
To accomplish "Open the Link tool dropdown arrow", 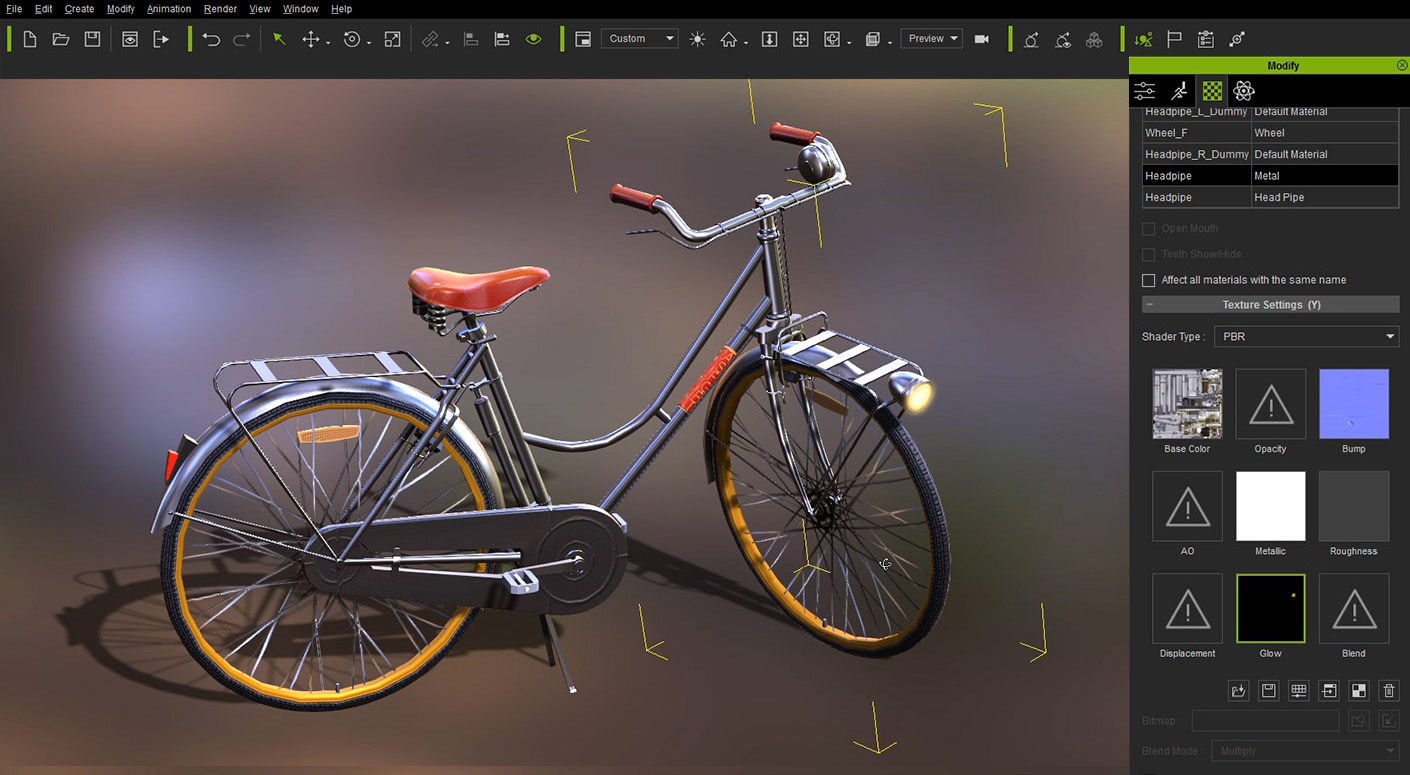I will tap(447, 43).
